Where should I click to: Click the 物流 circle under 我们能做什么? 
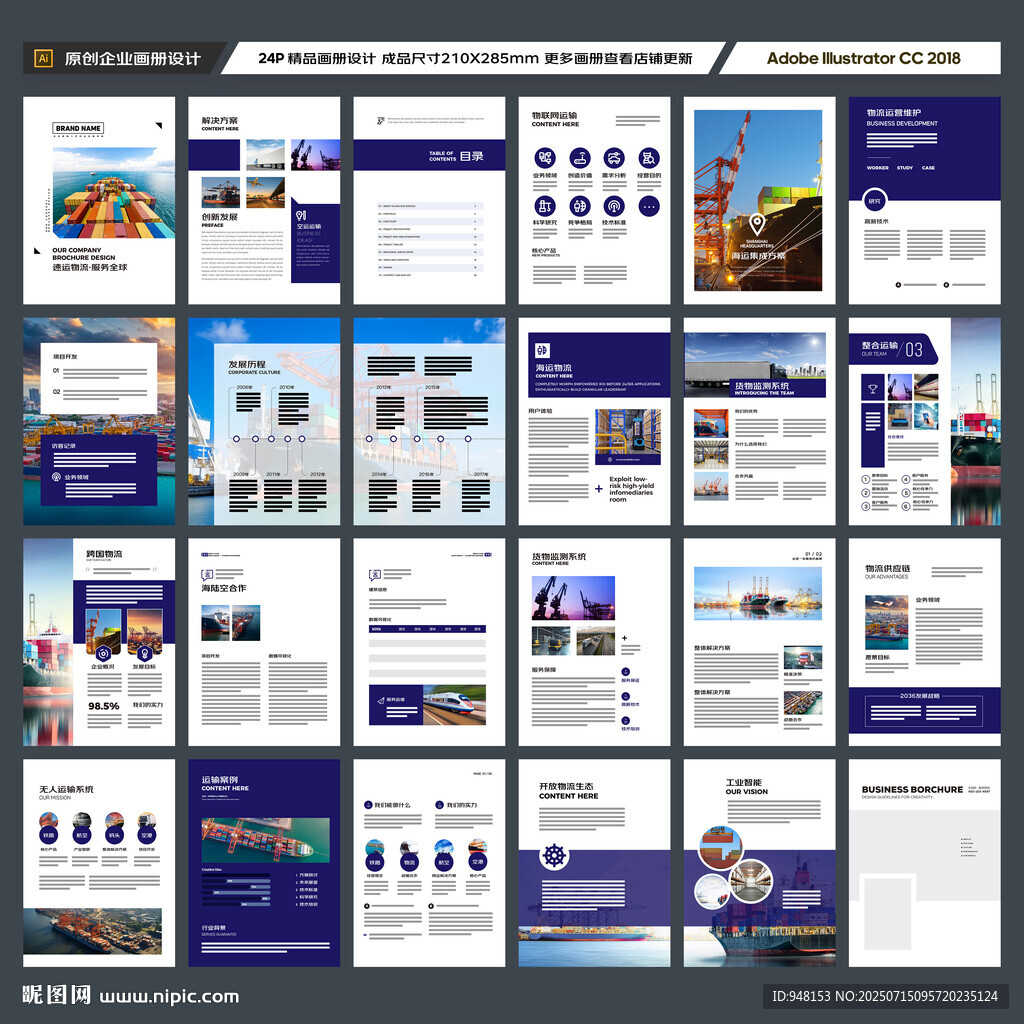(409, 862)
